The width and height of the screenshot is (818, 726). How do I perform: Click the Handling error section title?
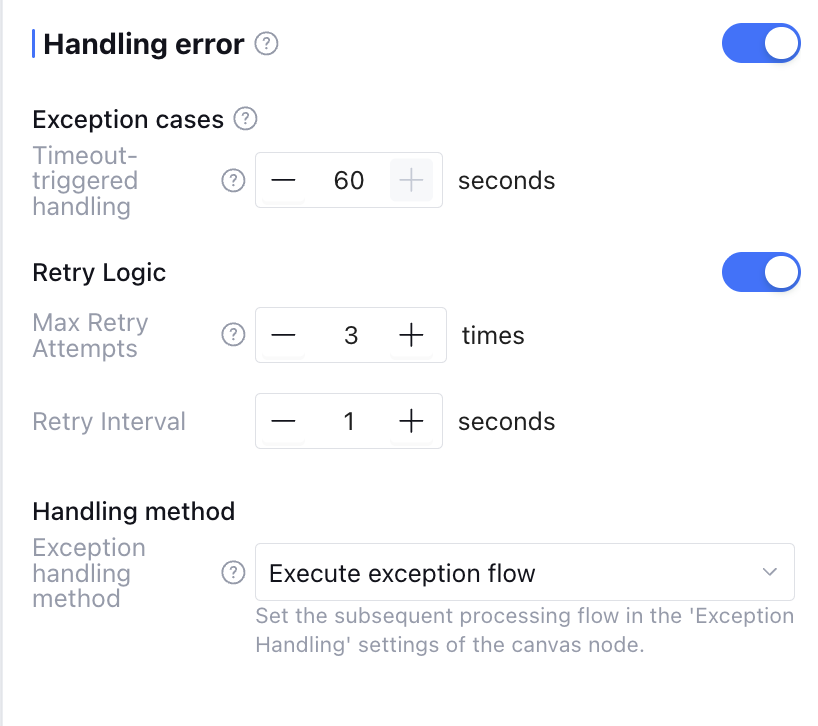click(144, 45)
